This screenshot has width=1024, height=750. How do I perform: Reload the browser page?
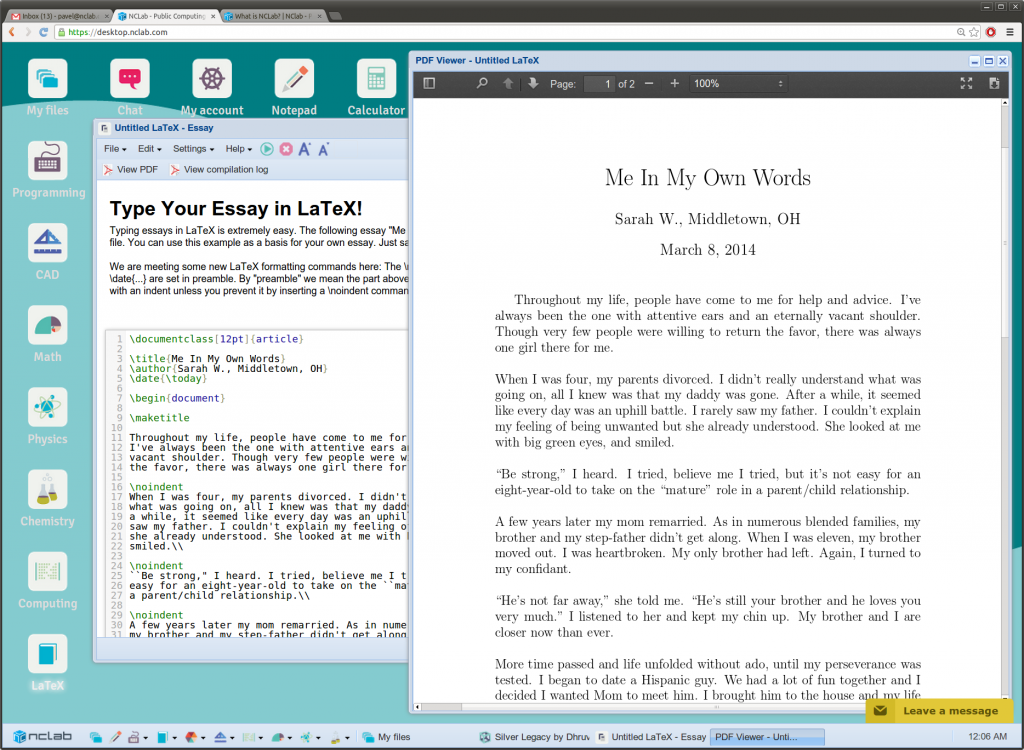tap(43, 32)
